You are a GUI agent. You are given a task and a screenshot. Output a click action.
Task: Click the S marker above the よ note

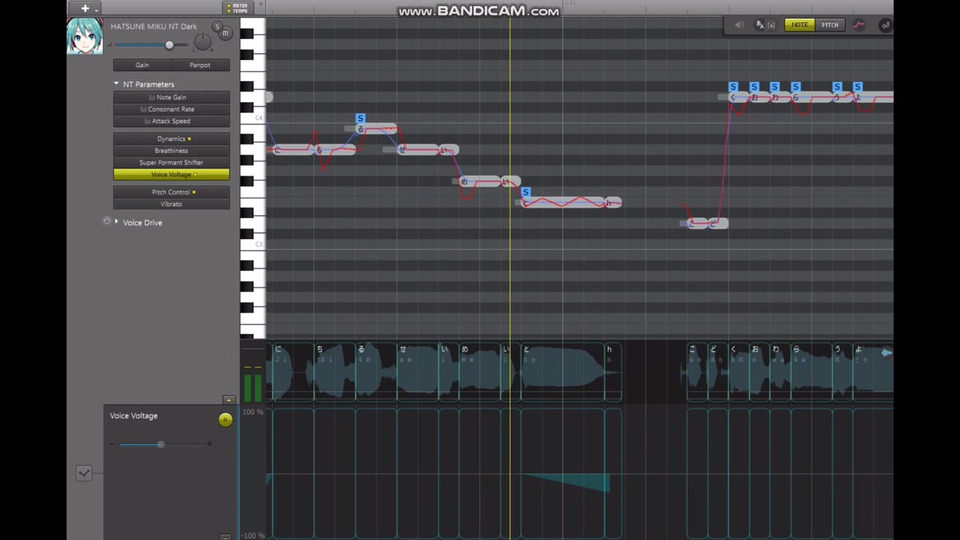tap(858, 87)
